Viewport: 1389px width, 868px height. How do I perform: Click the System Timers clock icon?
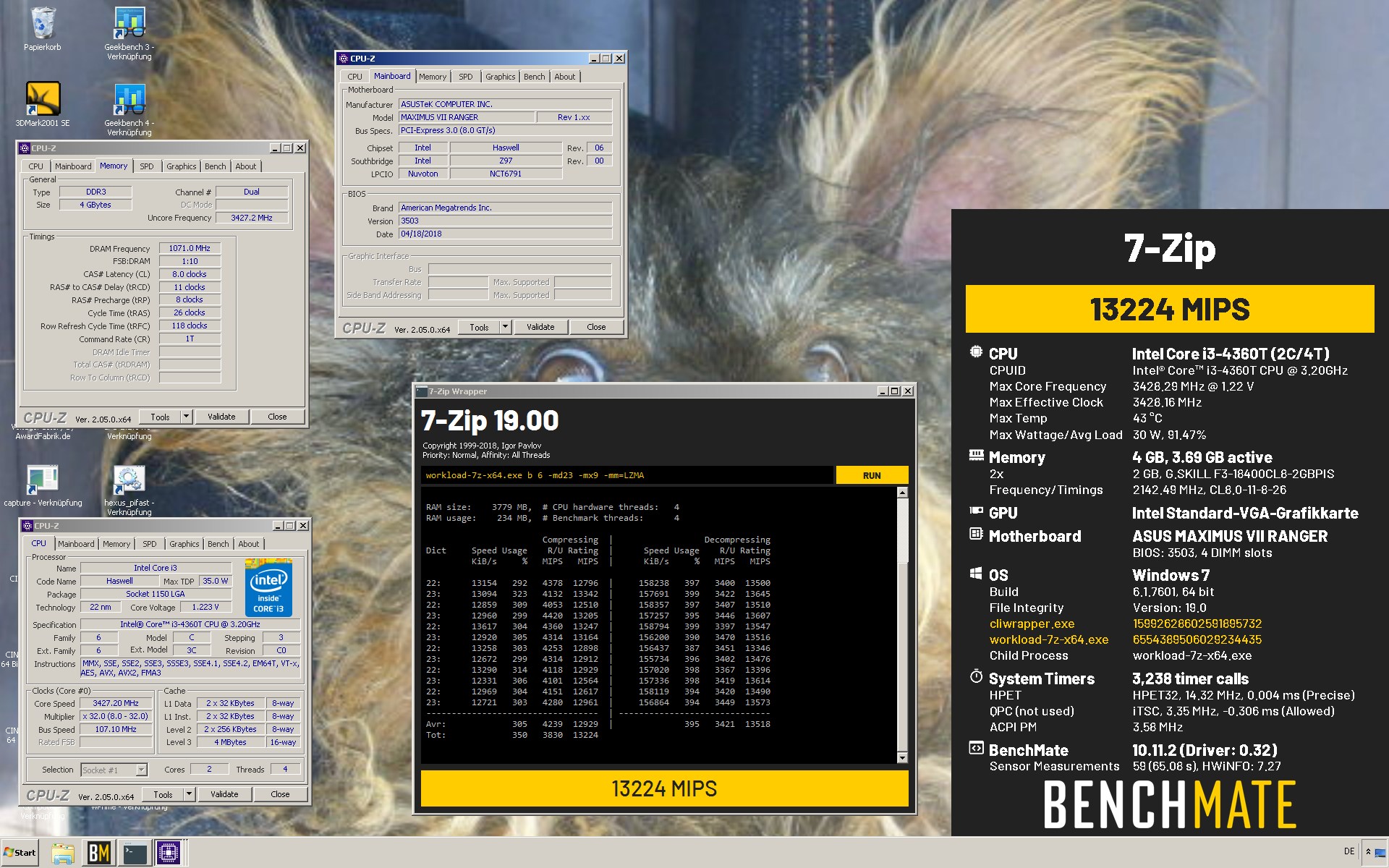coord(976,677)
